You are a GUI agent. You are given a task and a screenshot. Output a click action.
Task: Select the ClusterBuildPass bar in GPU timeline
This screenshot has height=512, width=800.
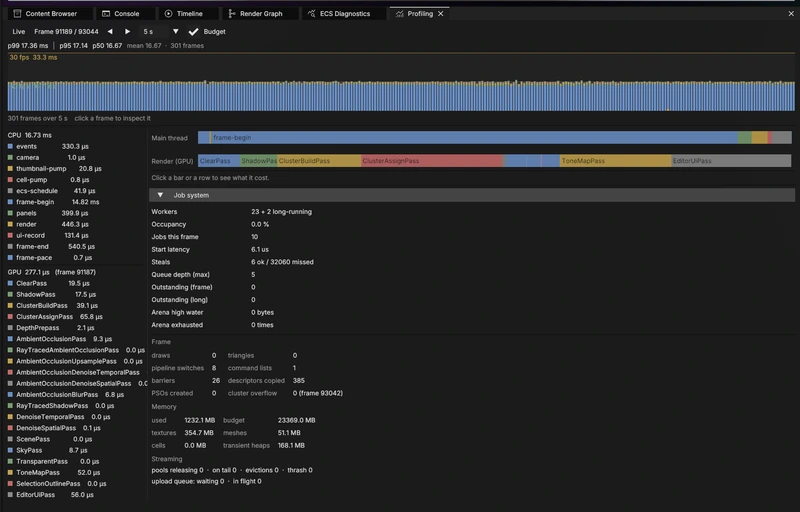tap(319, 161)
